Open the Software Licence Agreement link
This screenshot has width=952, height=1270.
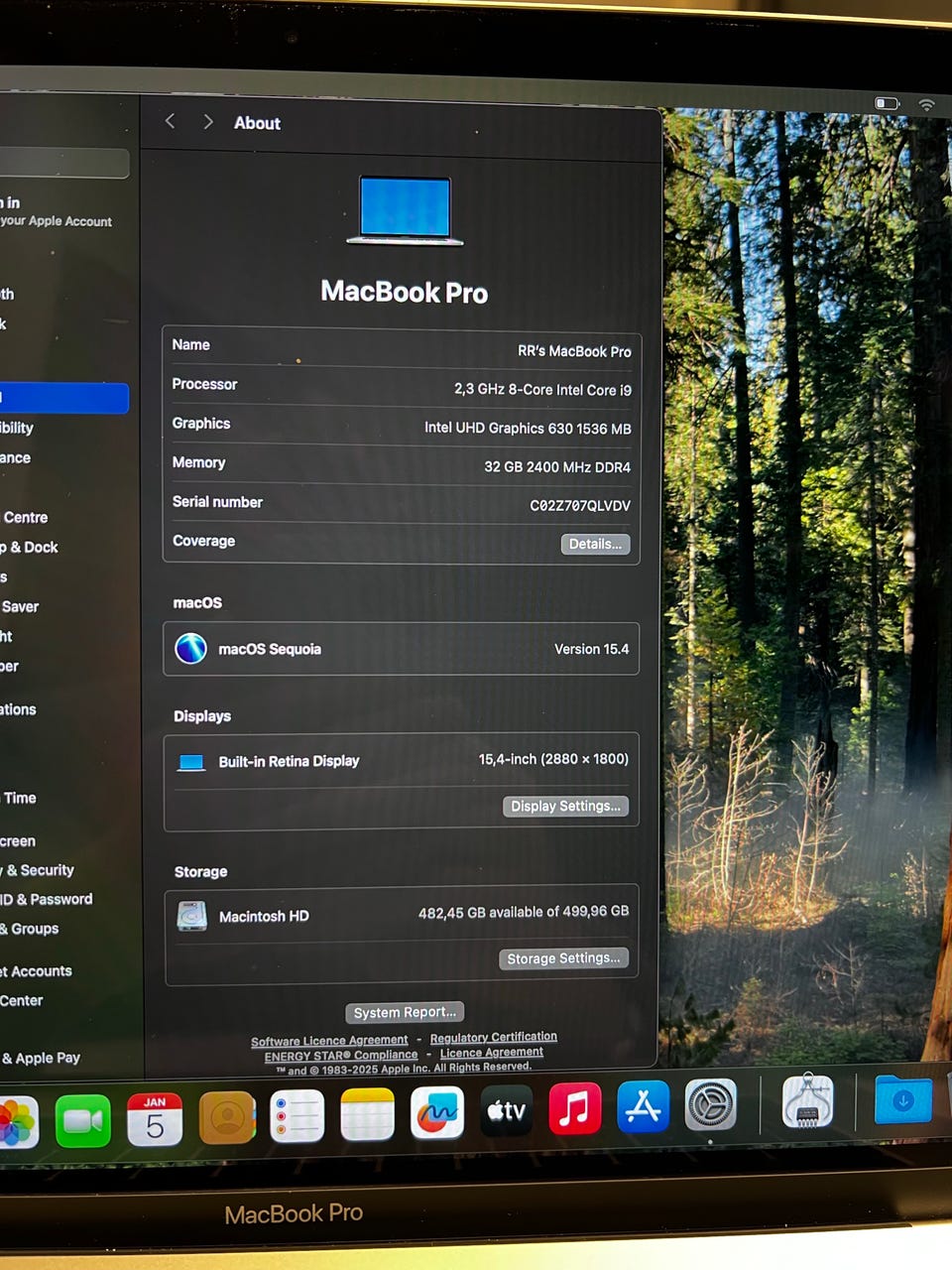(329, 1041)
